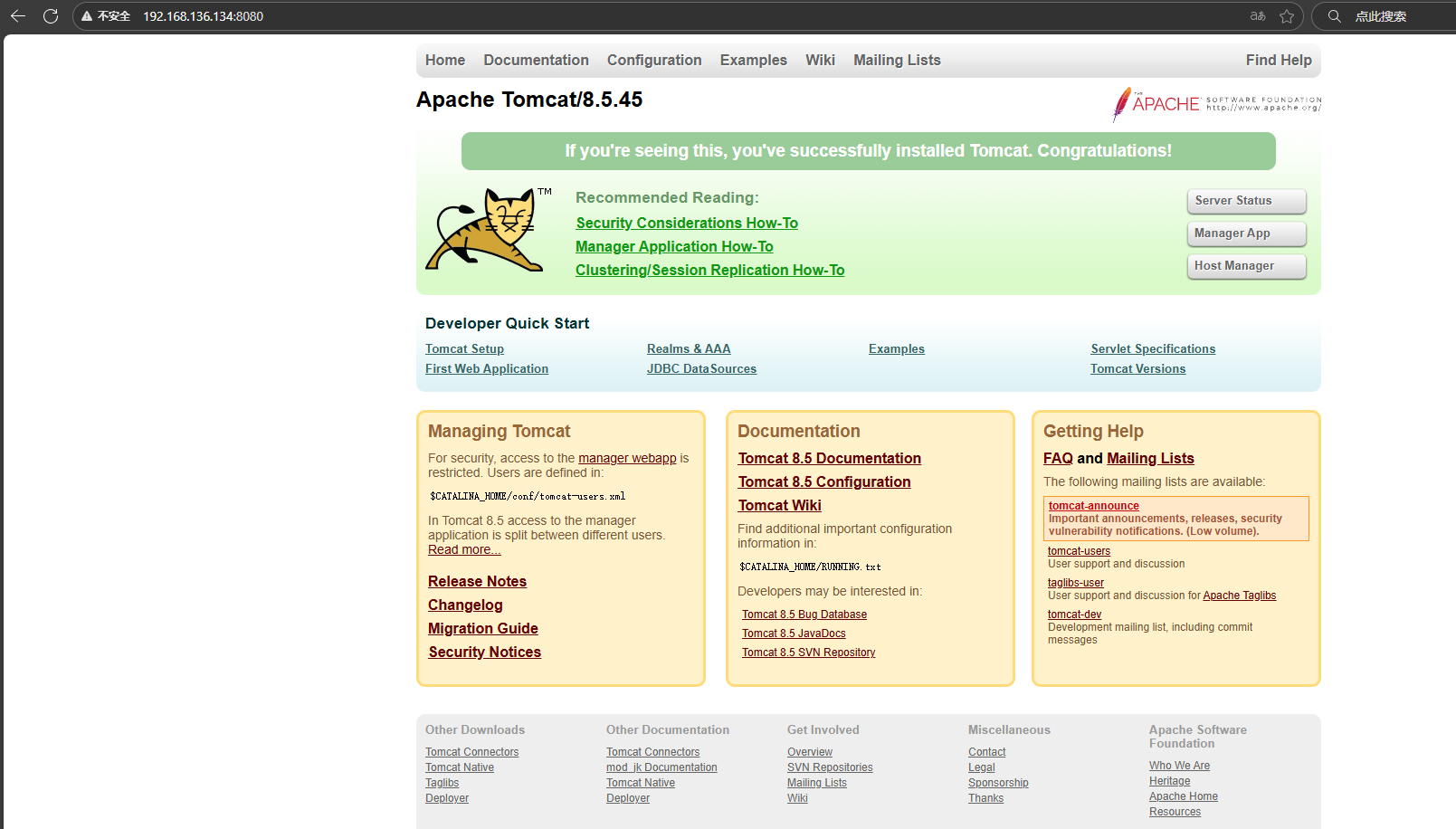
Task: Open Security Considerations How-To
Action: point(687,223)
